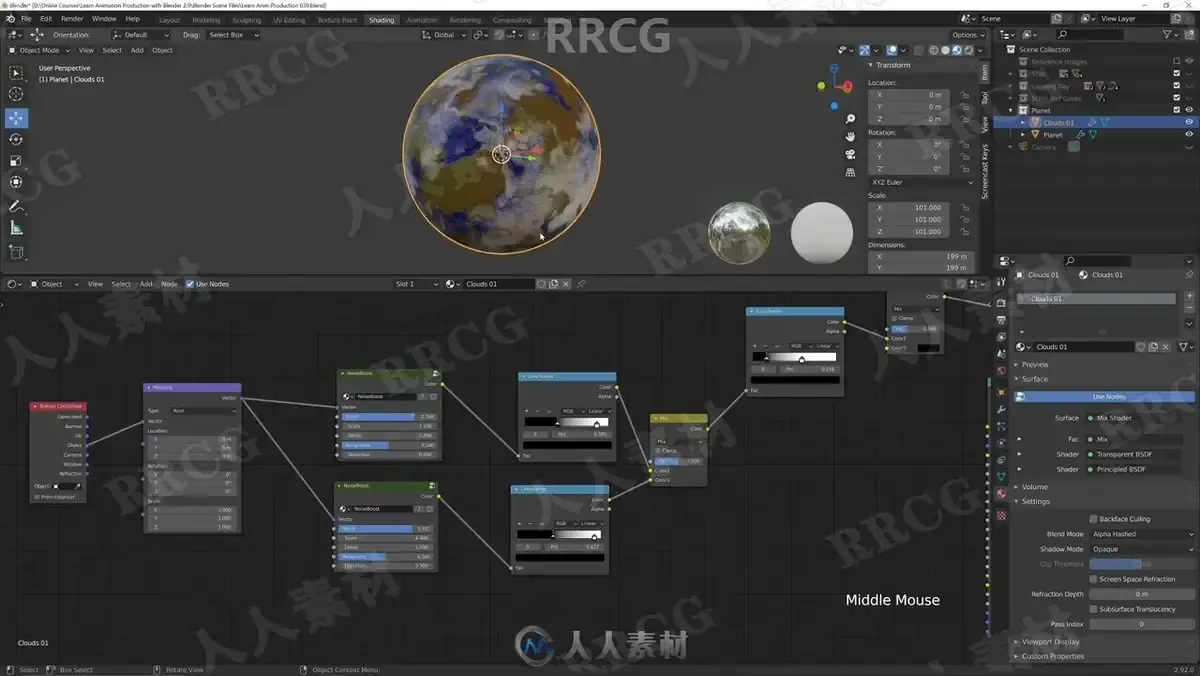Collapse the Settings panel in material properties
Screen dimensions: 1200x676
pos(1034,502)
